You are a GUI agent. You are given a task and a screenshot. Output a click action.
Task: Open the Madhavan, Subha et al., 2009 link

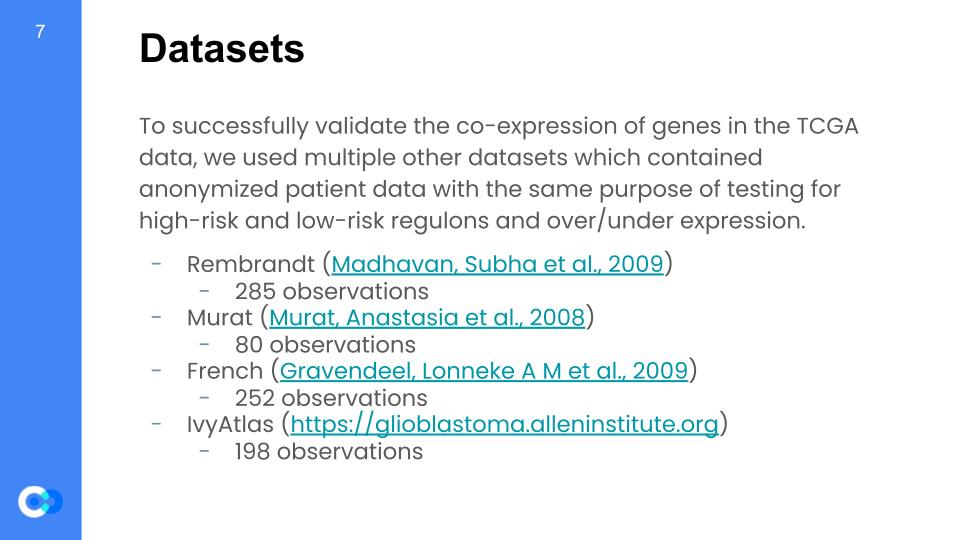click(497, 265)
